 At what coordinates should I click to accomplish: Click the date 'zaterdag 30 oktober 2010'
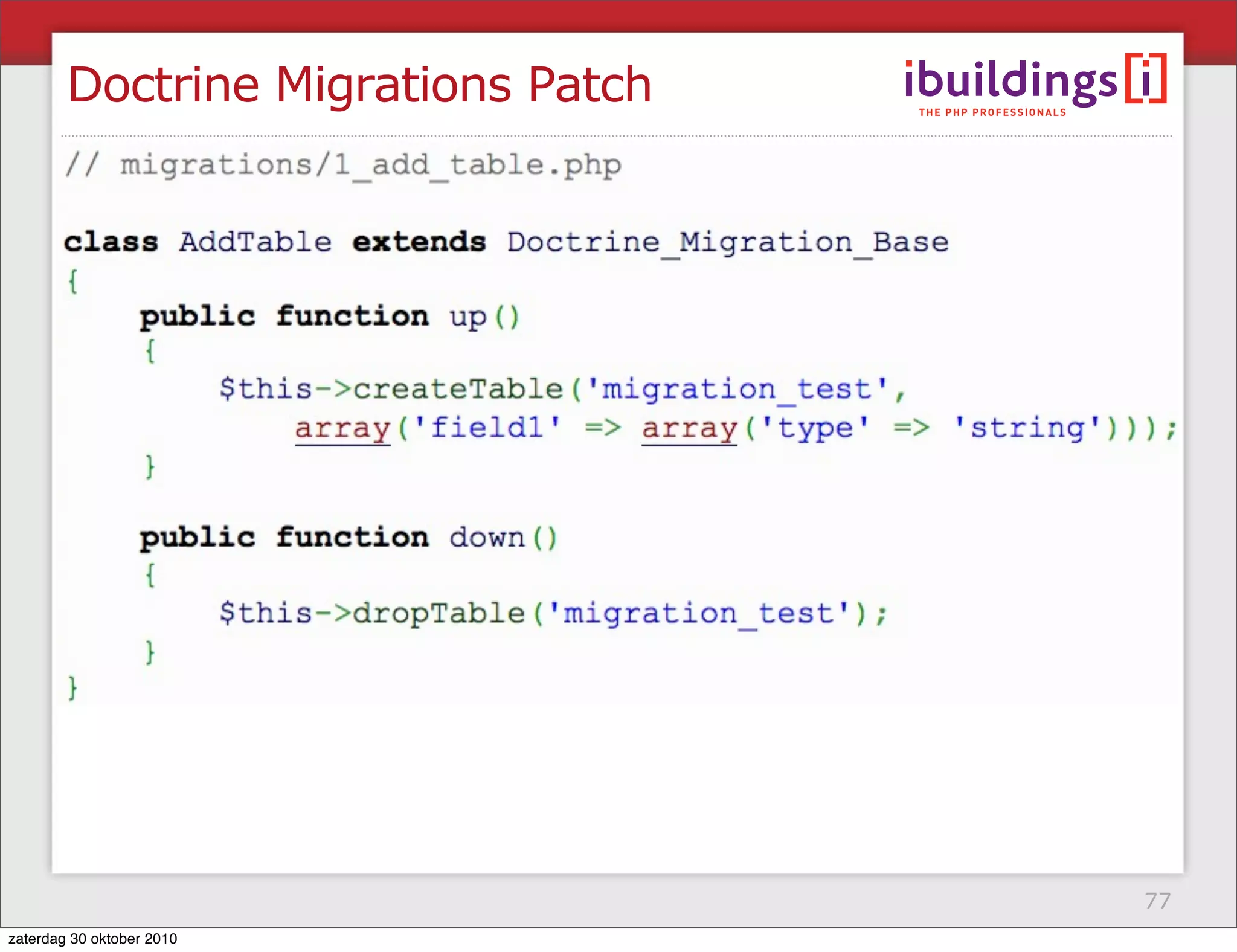(92, 938)
